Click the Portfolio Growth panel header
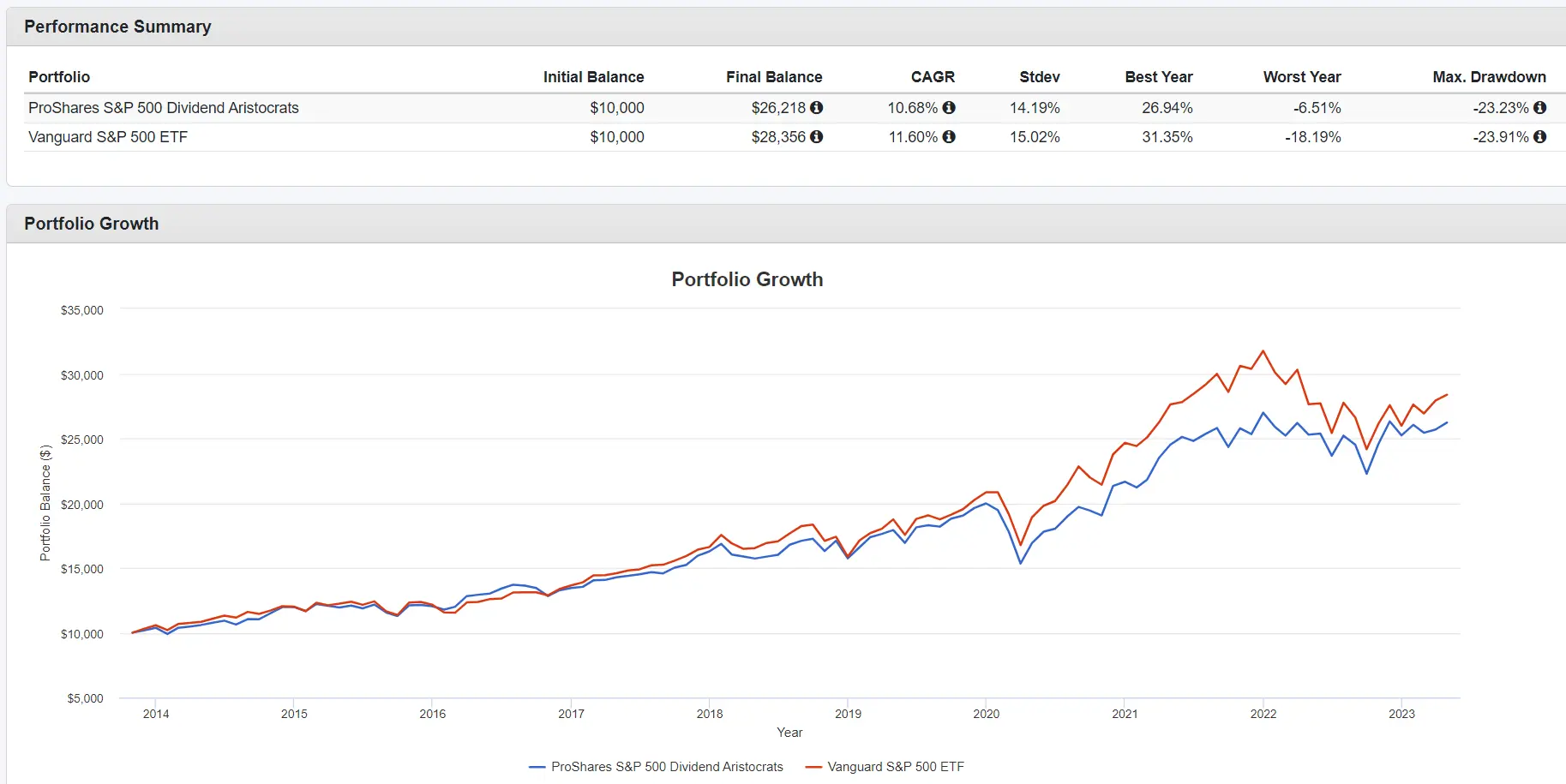 coord(786,224)
